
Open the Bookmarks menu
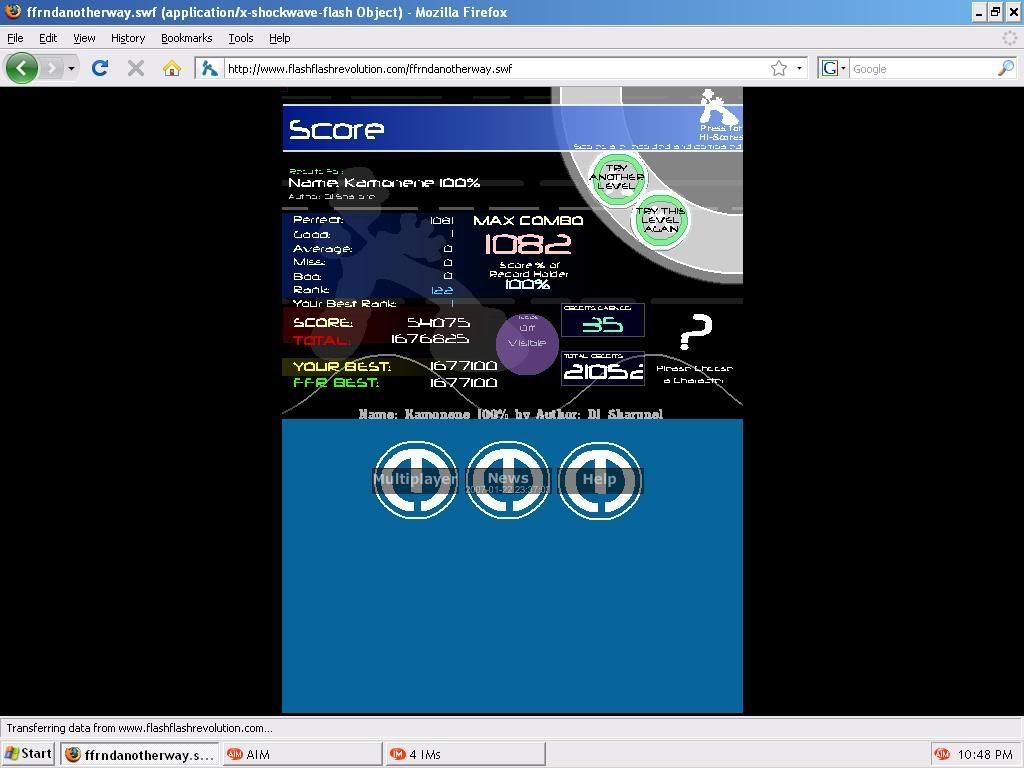coord(186,38)
